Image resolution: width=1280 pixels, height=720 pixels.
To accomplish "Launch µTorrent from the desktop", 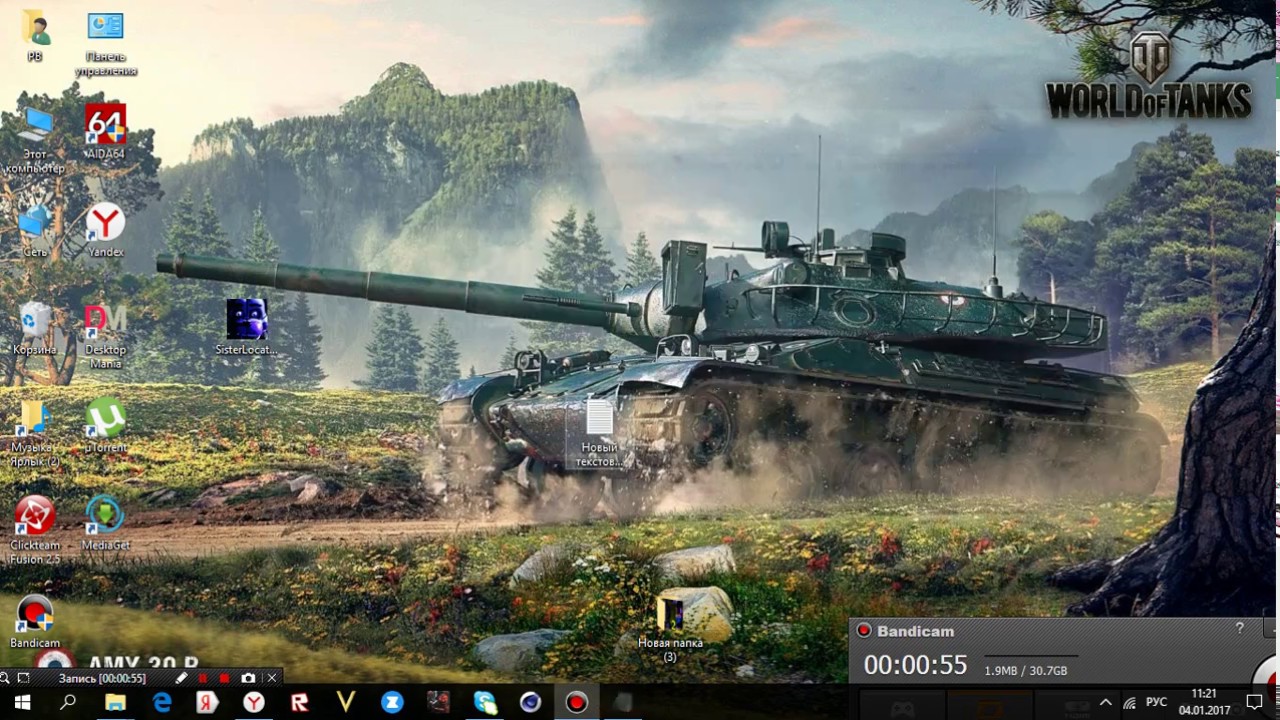I will pos(105,426).
